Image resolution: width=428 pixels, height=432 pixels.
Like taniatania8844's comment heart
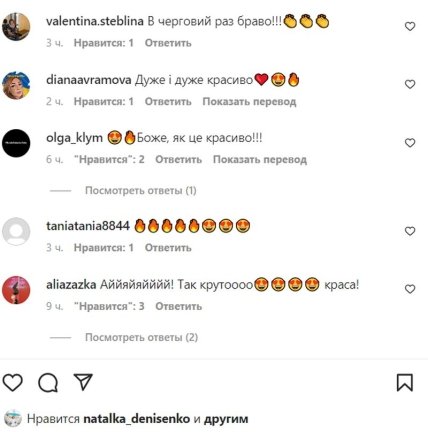point(410,231)
